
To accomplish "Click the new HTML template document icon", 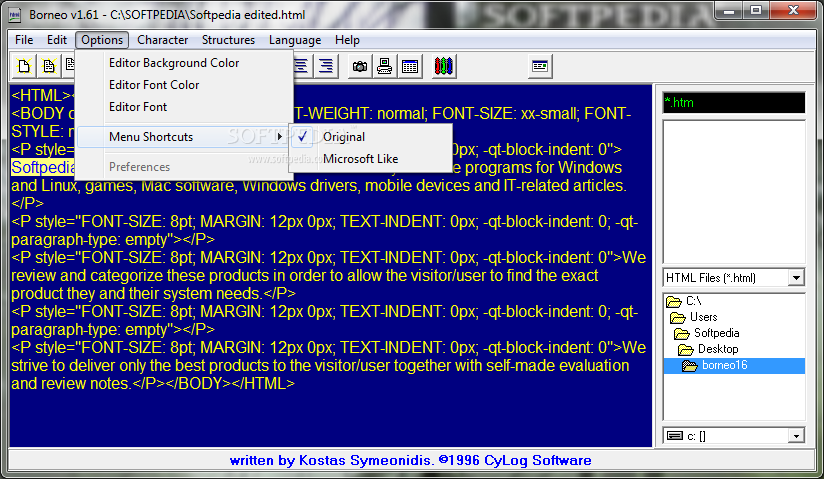I will point(49,66).
